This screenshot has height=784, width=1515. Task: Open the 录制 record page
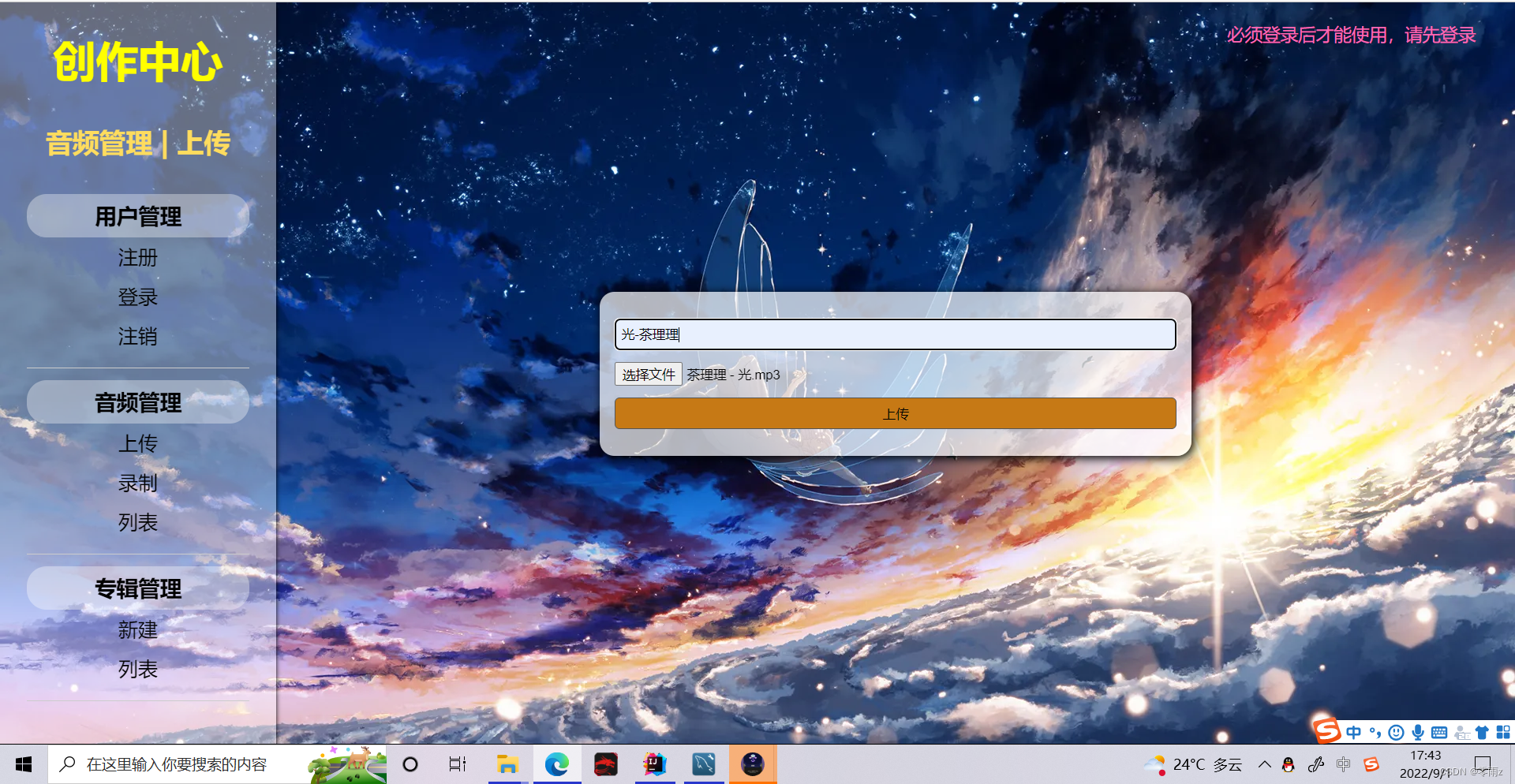pyautogui.click(x=138, y=483)
